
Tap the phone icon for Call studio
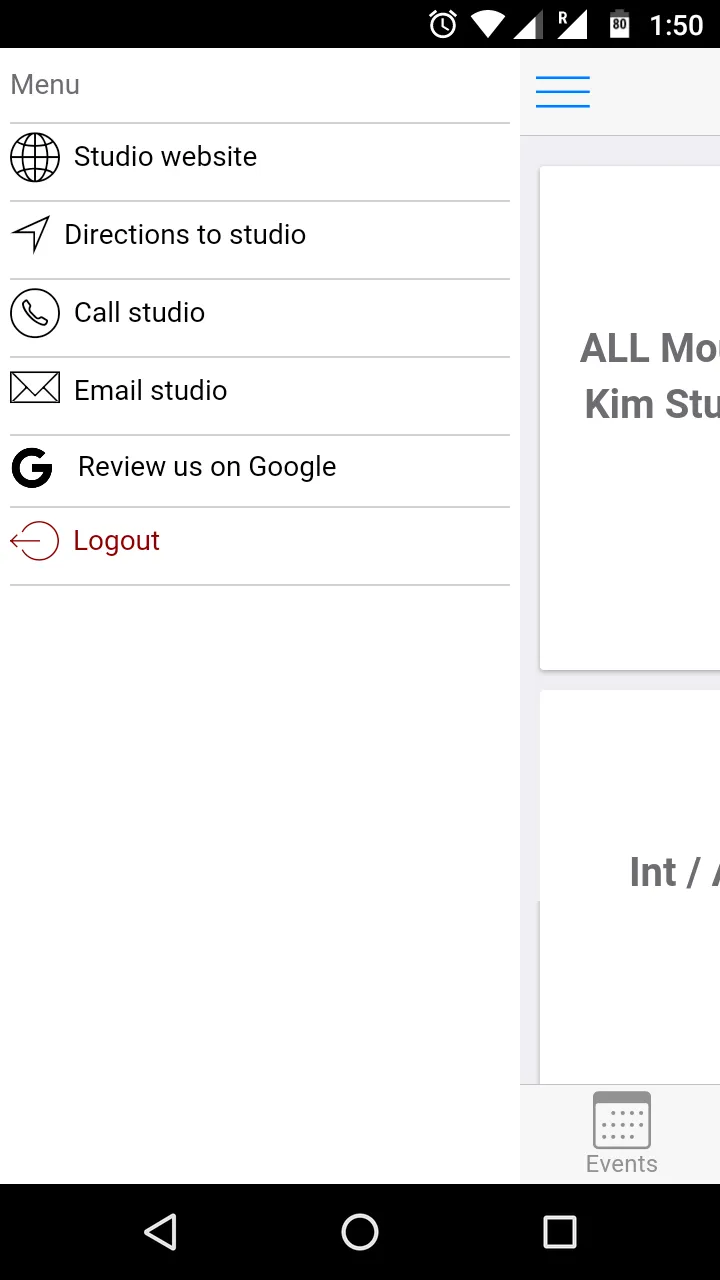tap(35, 313)
